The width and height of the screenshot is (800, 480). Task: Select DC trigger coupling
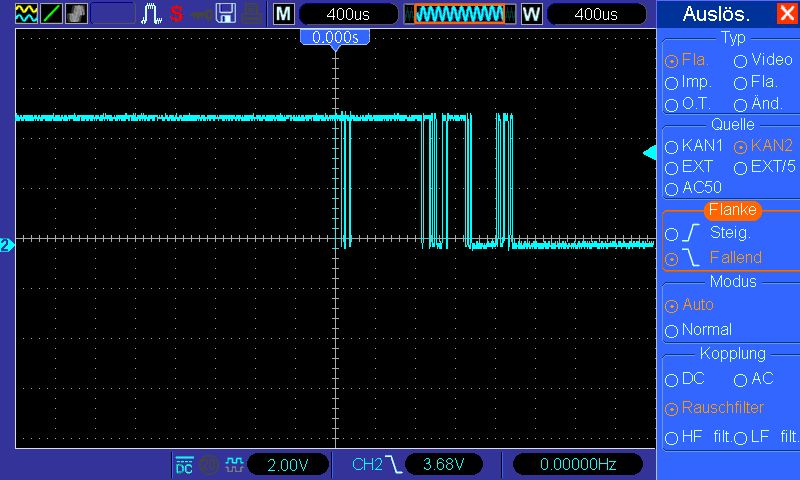685,379
